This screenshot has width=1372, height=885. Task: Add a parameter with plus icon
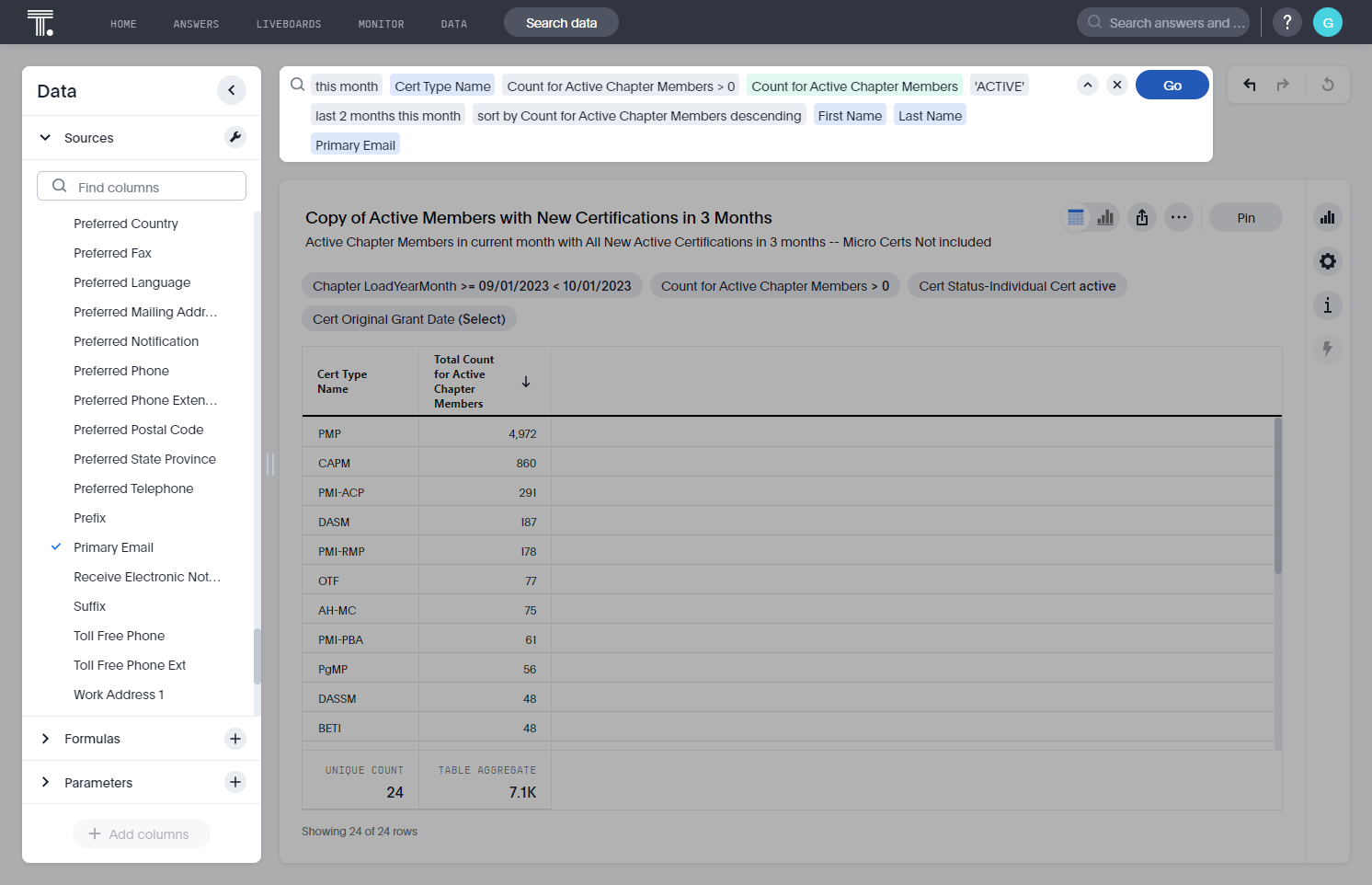coord(235,782)
